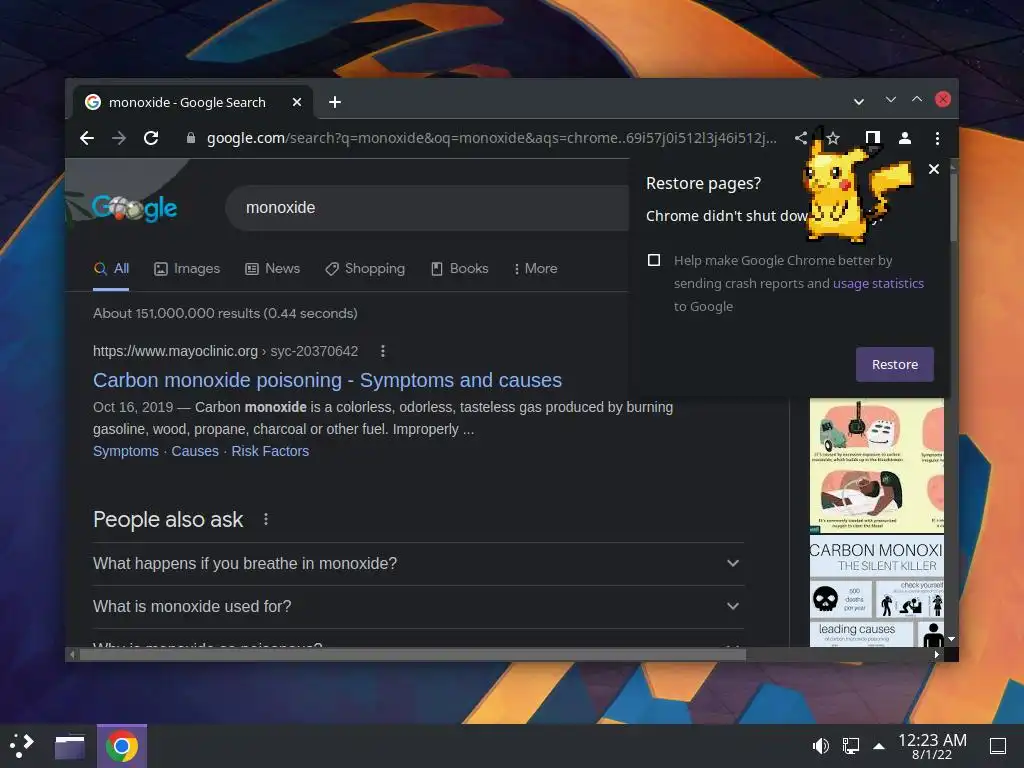This screenshot has width=1024, height=768.
Task: Open Carbon monoxide poisoning result link
Action: 327,380
